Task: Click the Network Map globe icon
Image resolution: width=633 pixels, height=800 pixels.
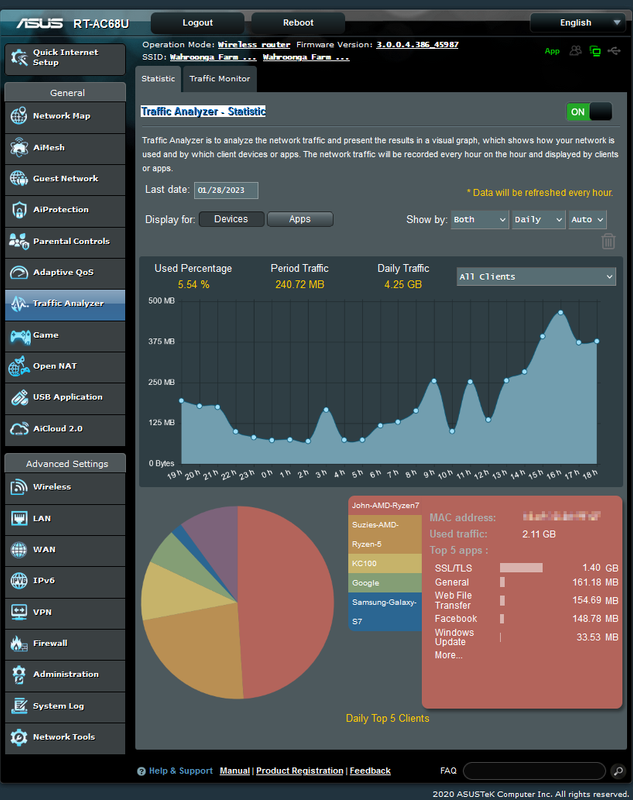Action: point(19,116)
